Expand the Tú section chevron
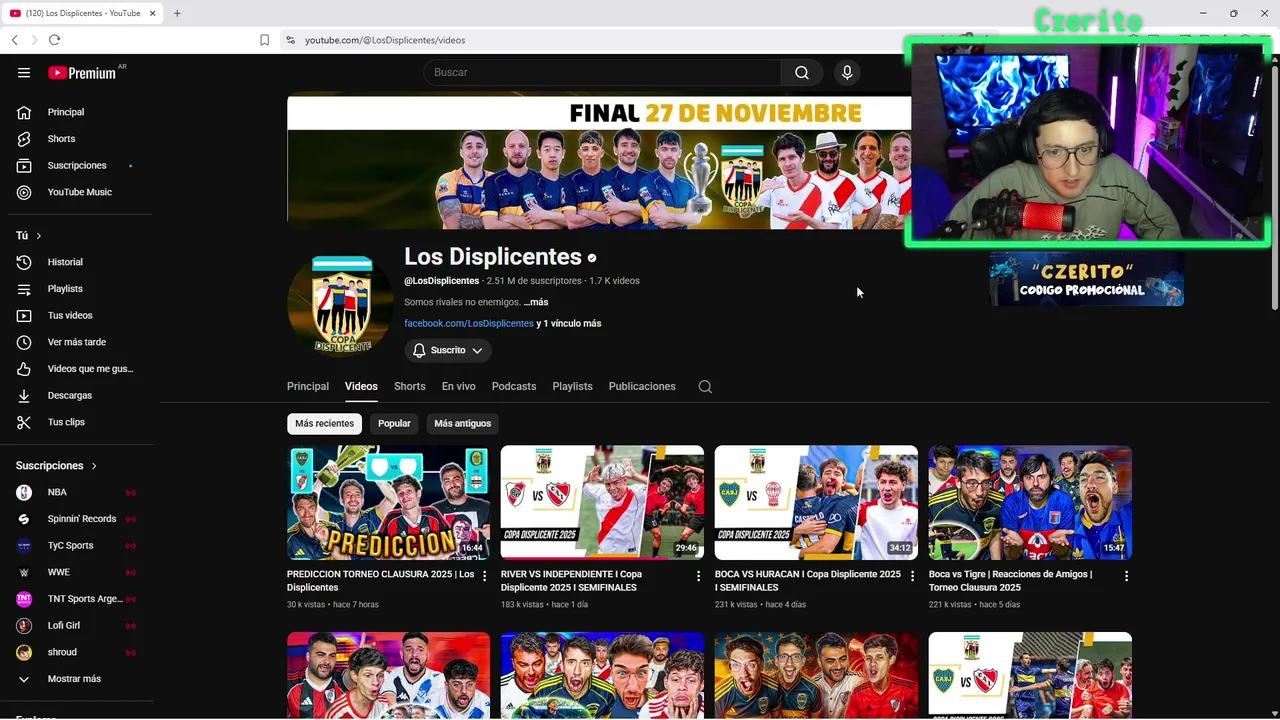 [38, 236]
